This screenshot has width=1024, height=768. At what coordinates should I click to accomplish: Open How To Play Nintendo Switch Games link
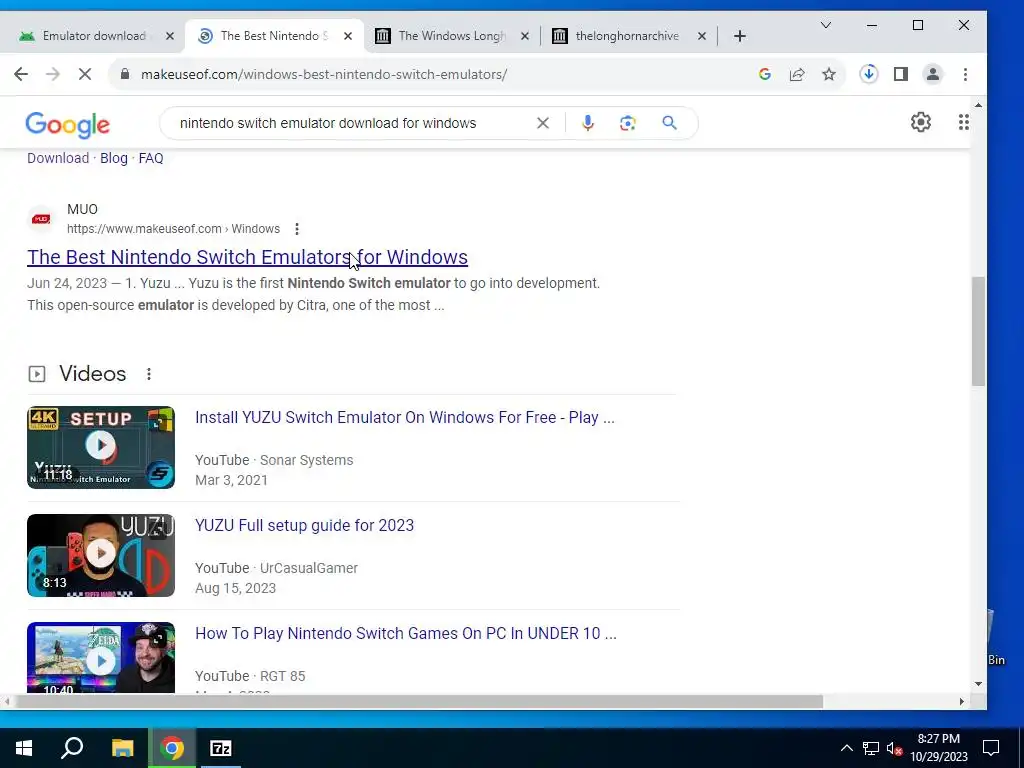[406, 633]
